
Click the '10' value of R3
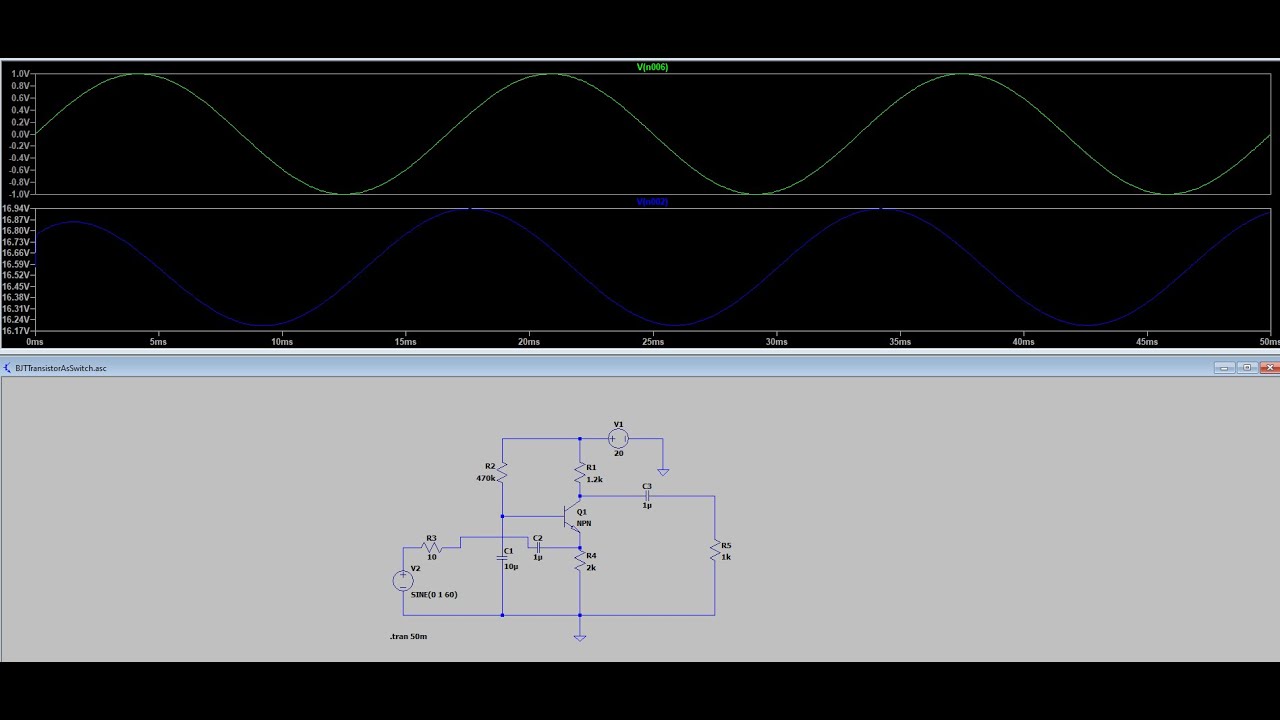click(432, 557)
